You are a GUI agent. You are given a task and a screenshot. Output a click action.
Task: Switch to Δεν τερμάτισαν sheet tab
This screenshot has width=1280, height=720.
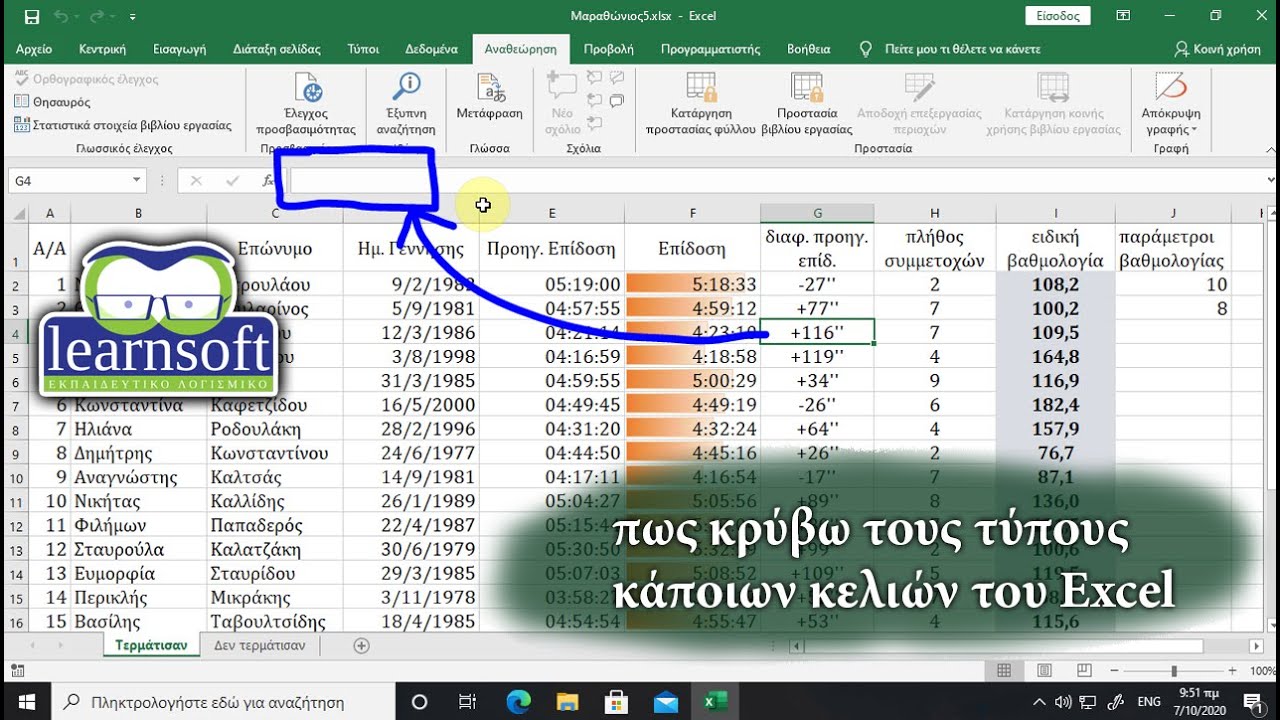point(259,645)
